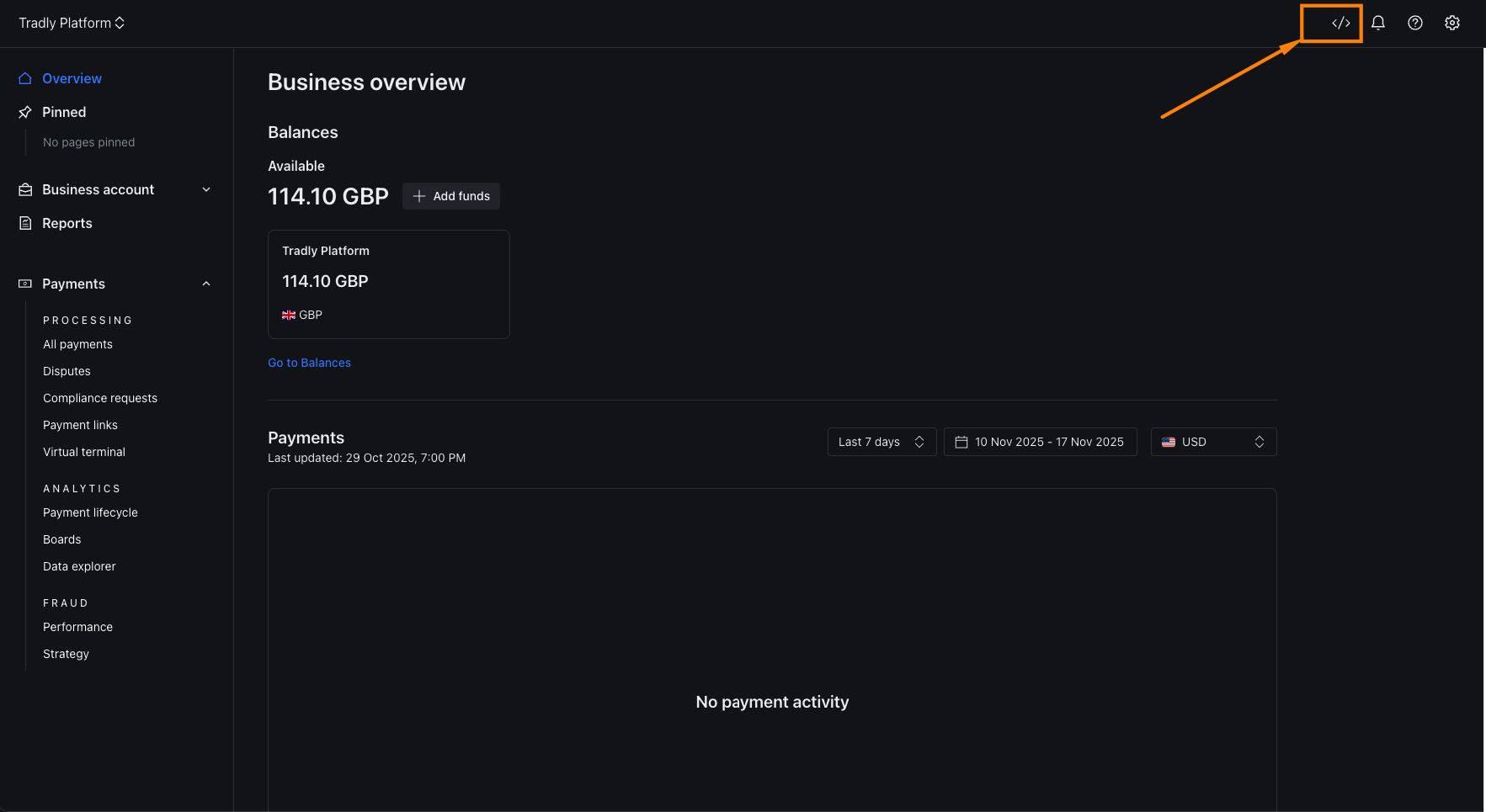Collapse the Payments section chevron
Image resolution: width=1486 pixels, height=812 pixels.
pyautogui.click(x=206, y=284)
